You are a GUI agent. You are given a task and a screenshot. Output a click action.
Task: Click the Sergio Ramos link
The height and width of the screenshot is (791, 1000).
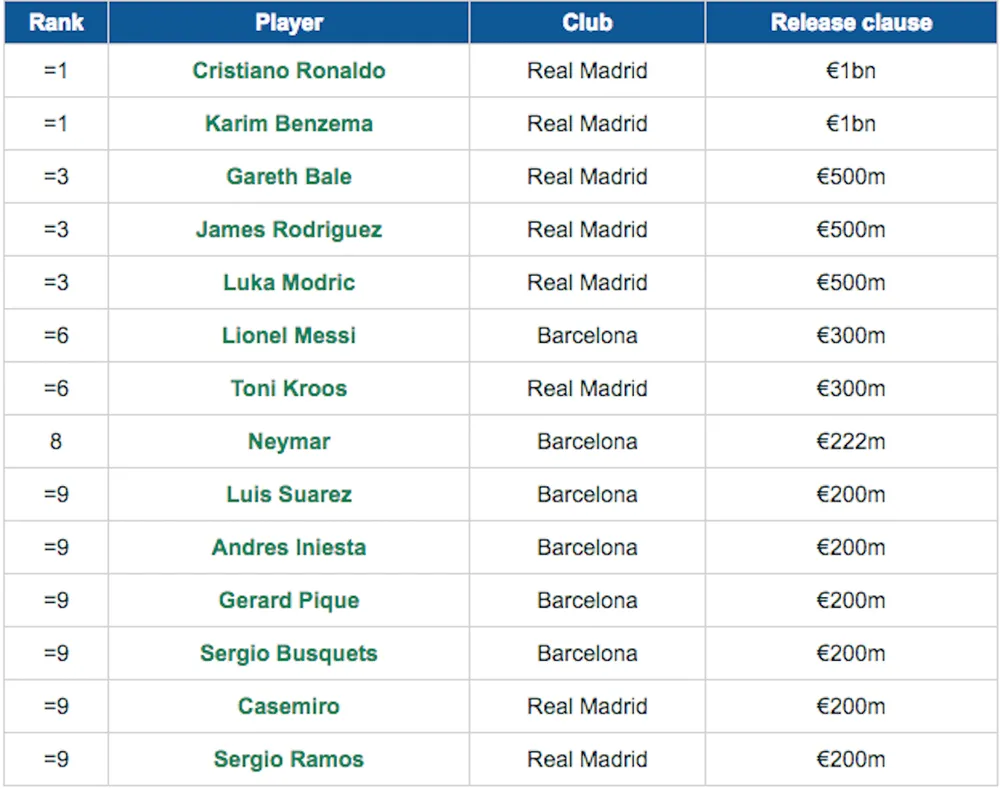[289, 759]
